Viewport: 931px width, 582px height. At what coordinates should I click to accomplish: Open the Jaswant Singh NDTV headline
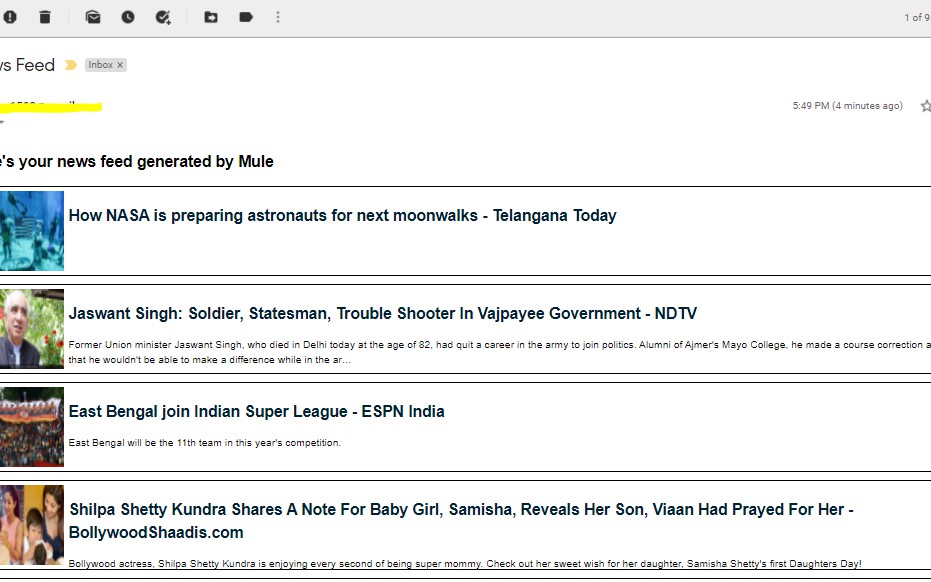[x=382, y=314]
